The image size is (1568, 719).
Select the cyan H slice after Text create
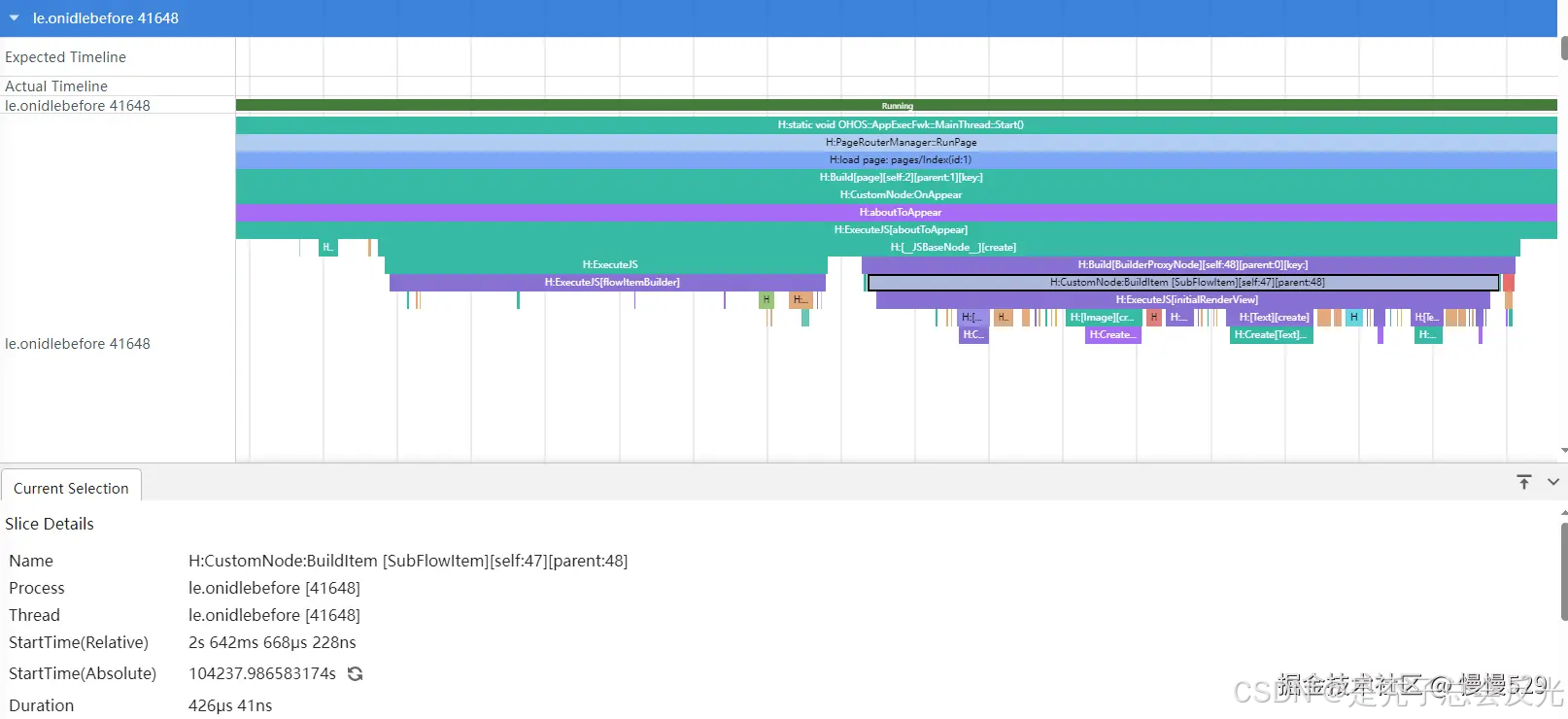point(1353,317)
